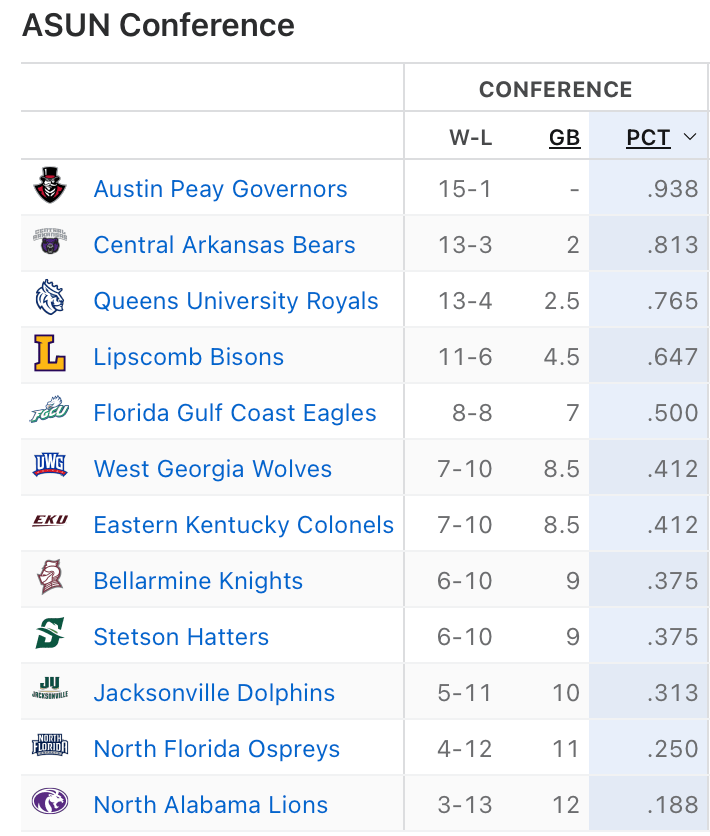Click the W-L column header
This screenshot has width=710, height=836.
coord(470,138)
